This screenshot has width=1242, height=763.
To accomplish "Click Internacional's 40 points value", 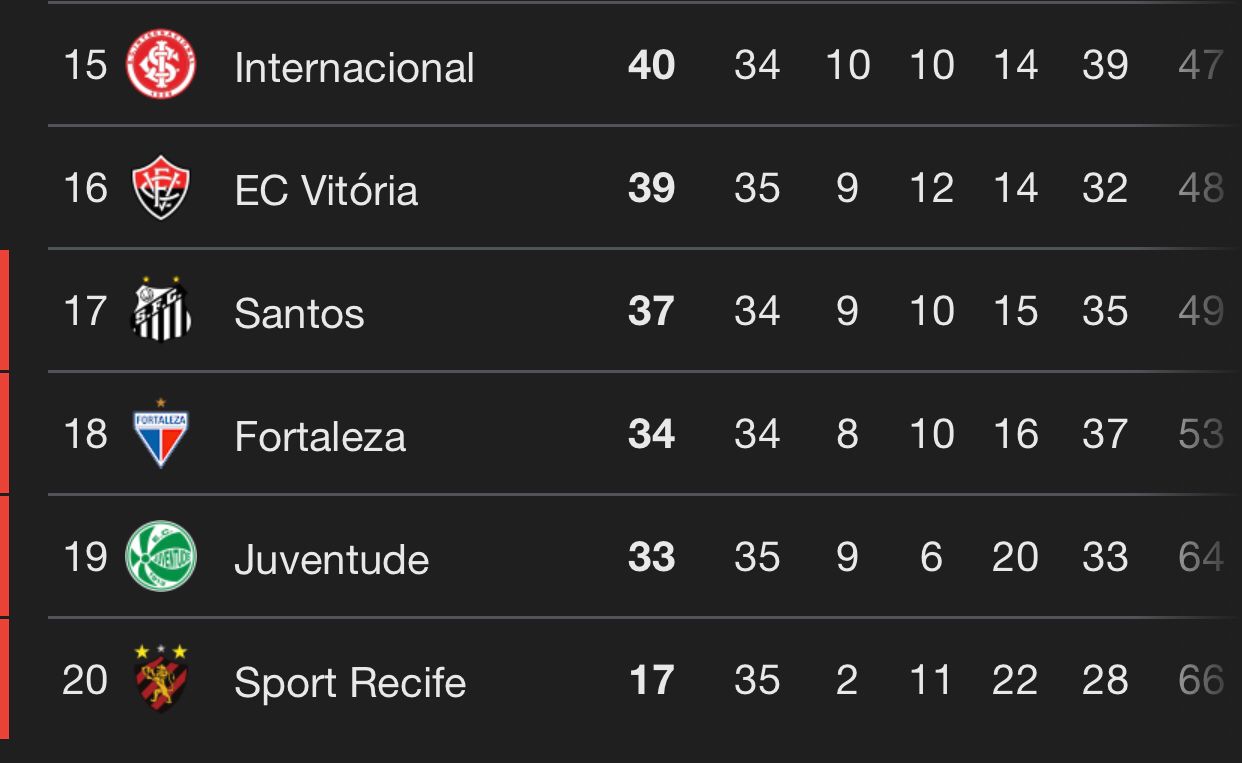I will 651,66.
